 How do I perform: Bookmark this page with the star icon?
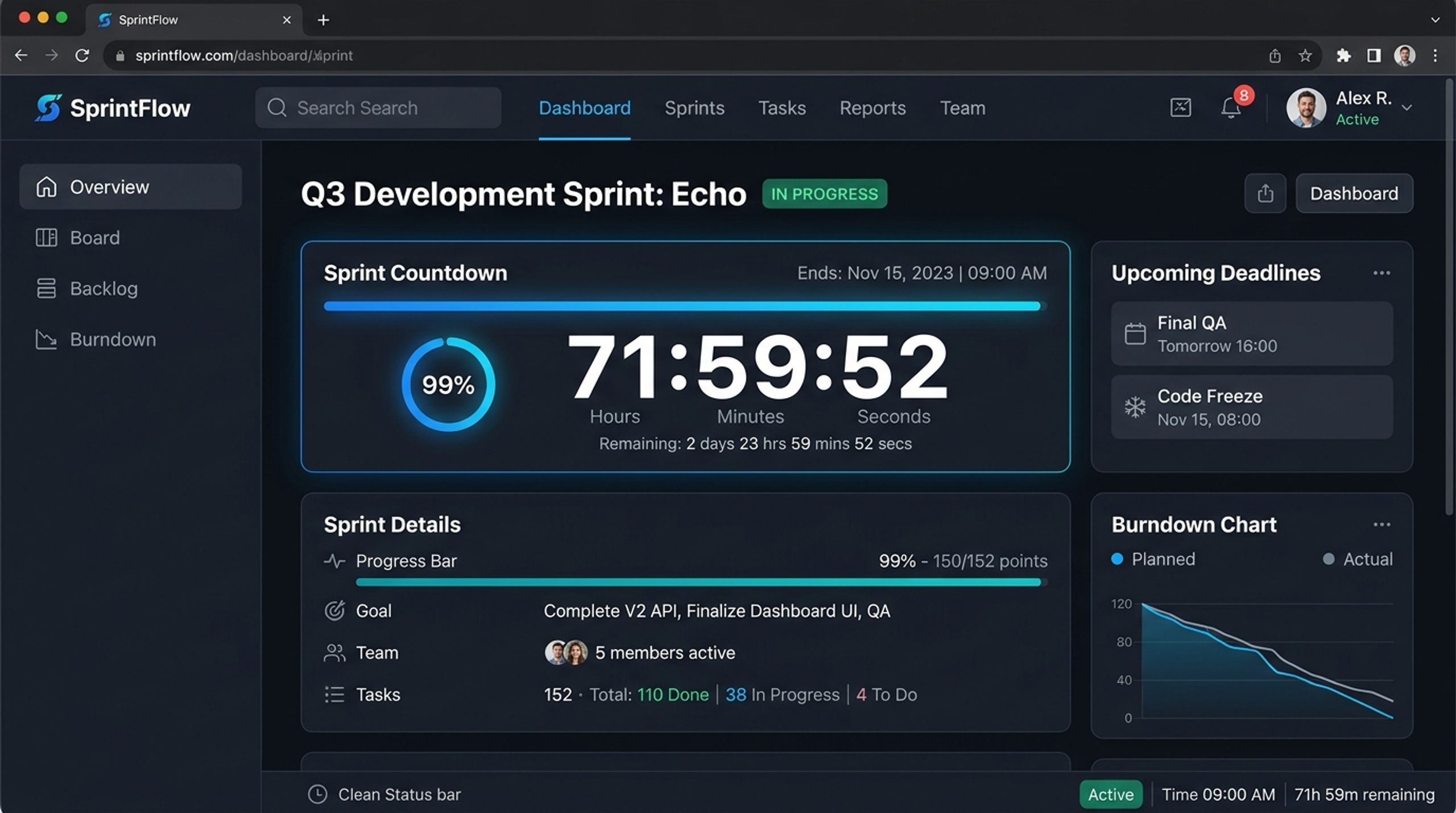pyautogui.click(x=1305, y=55)
